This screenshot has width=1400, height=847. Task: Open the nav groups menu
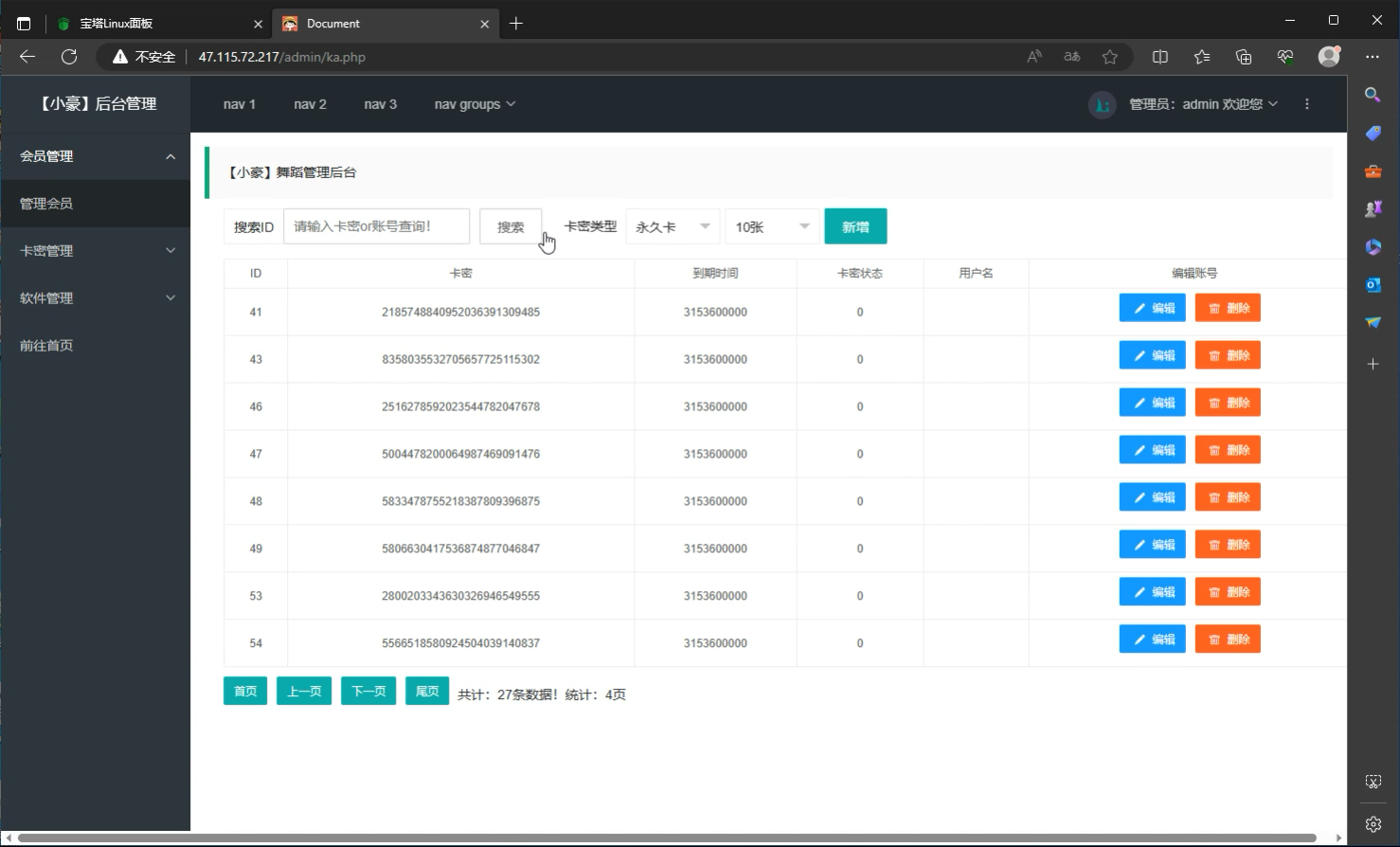[475, 104]
